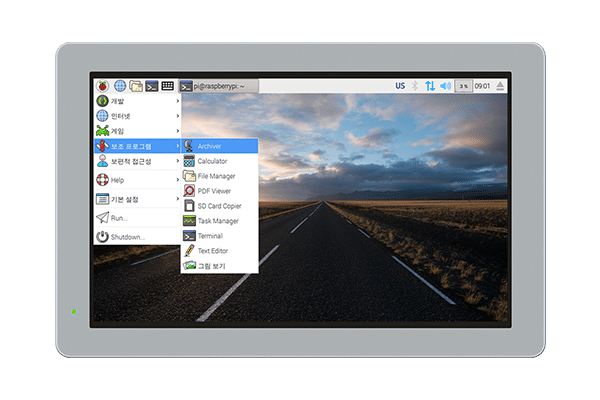Open the 개발 menu category
Viewport: 600px width, 400px height.
point(137,101)
